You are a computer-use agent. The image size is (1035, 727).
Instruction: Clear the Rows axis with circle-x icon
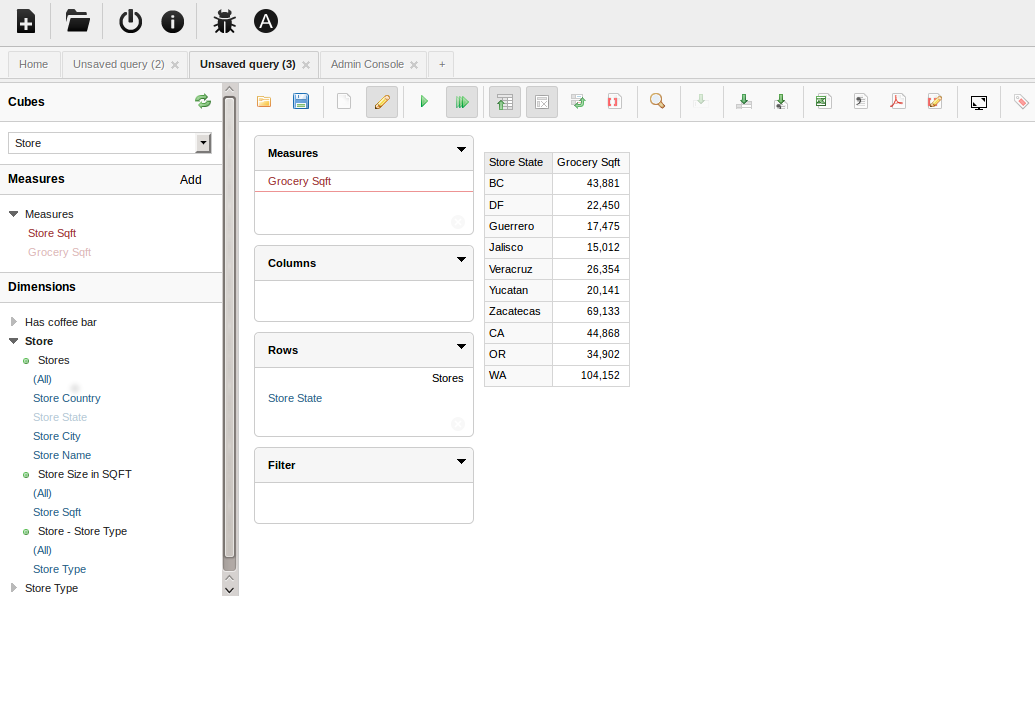tap(457, 424)
